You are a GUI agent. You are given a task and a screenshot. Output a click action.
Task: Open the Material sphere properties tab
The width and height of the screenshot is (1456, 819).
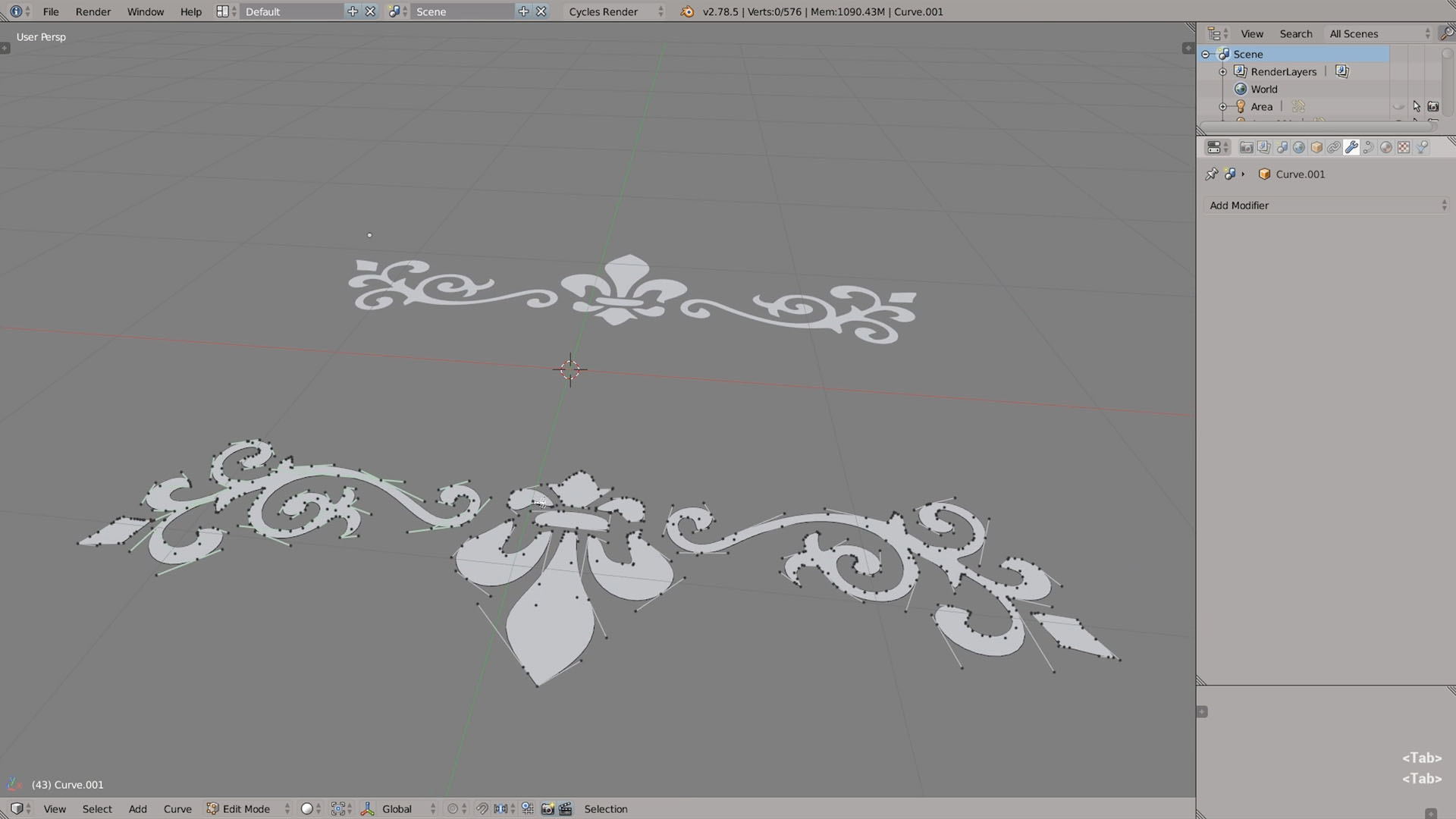[x=1386, y=148]
